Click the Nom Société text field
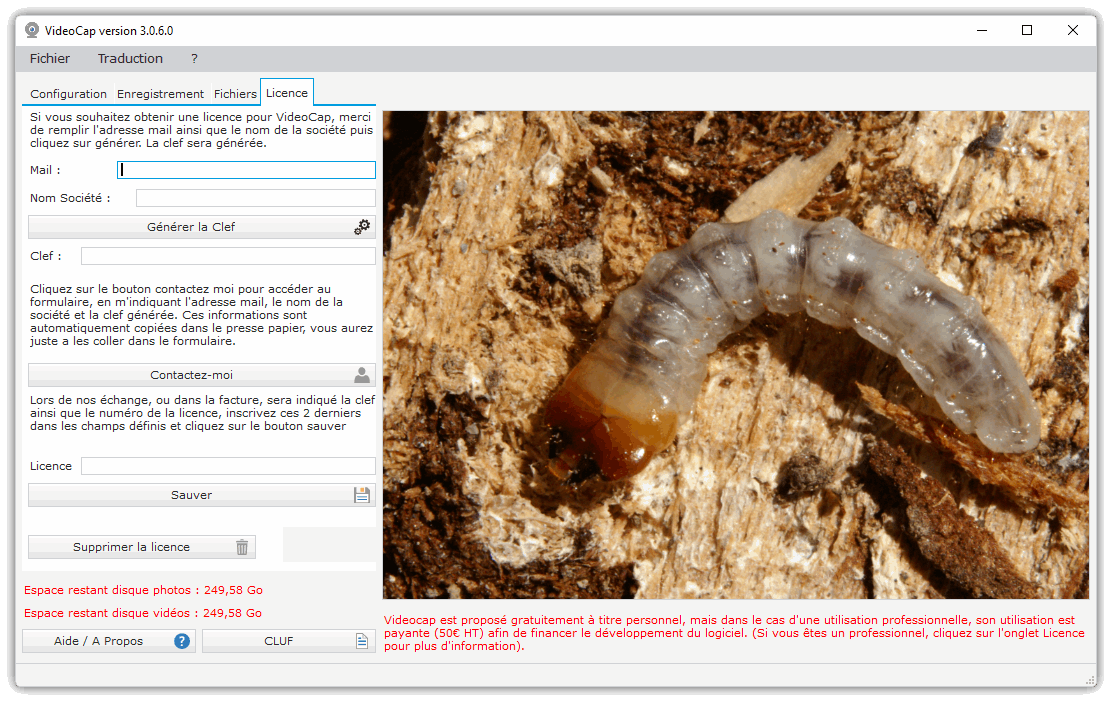Viewport: 1112px width, 702px height. [x=256, y=198]
